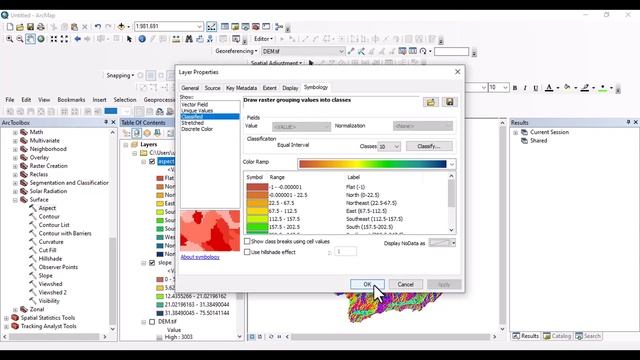This screenshot has width=640, height=360.
Task: Open the Bookmarks menu
Action: coord(71,100)
